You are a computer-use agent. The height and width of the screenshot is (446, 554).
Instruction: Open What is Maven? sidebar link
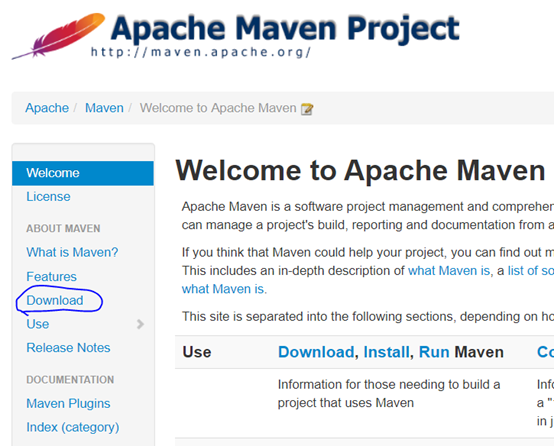[72, 252]
